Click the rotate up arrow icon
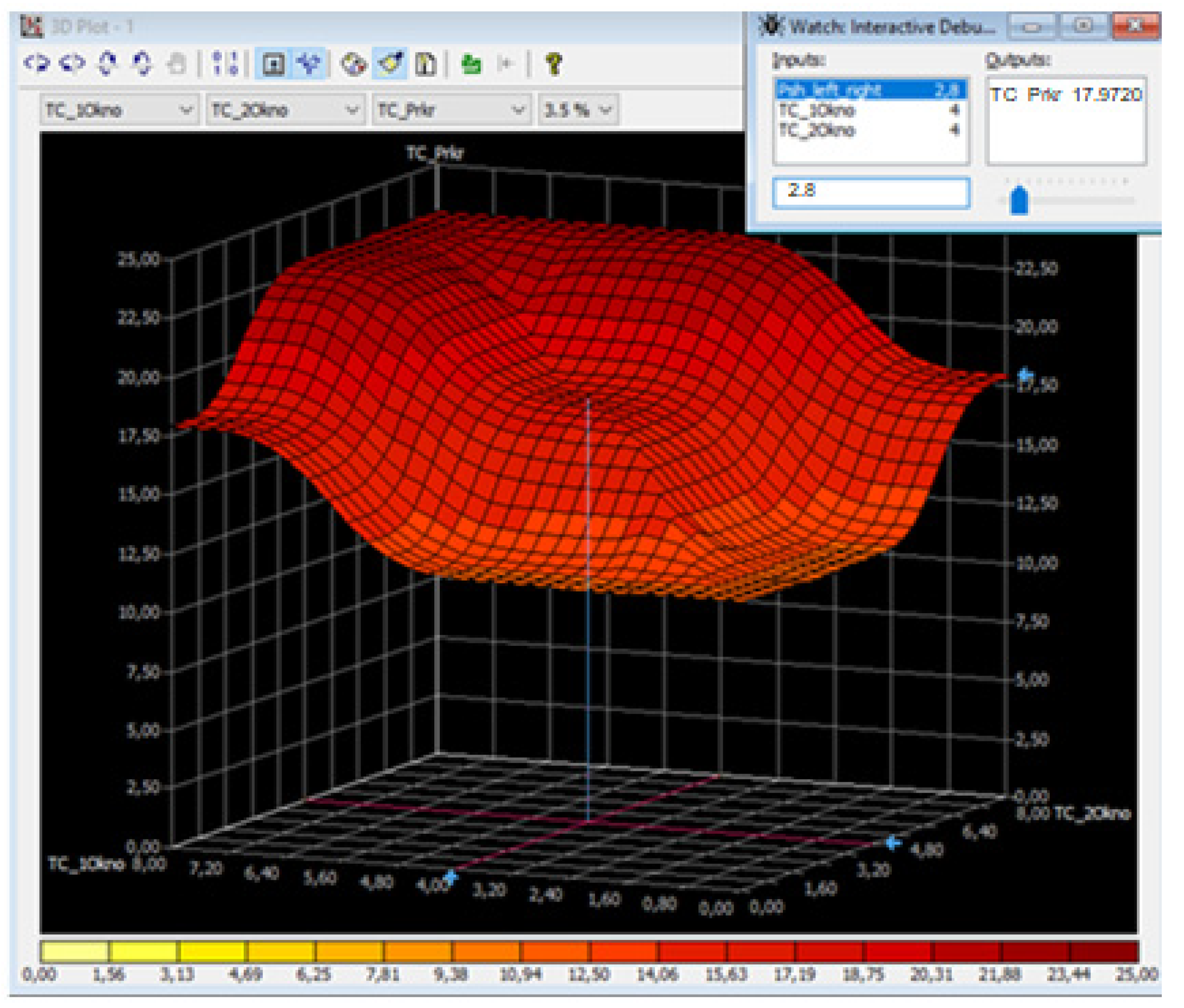Image resolution: width=1184 pixels, height=1008 pixels. [x=107, y=63]
